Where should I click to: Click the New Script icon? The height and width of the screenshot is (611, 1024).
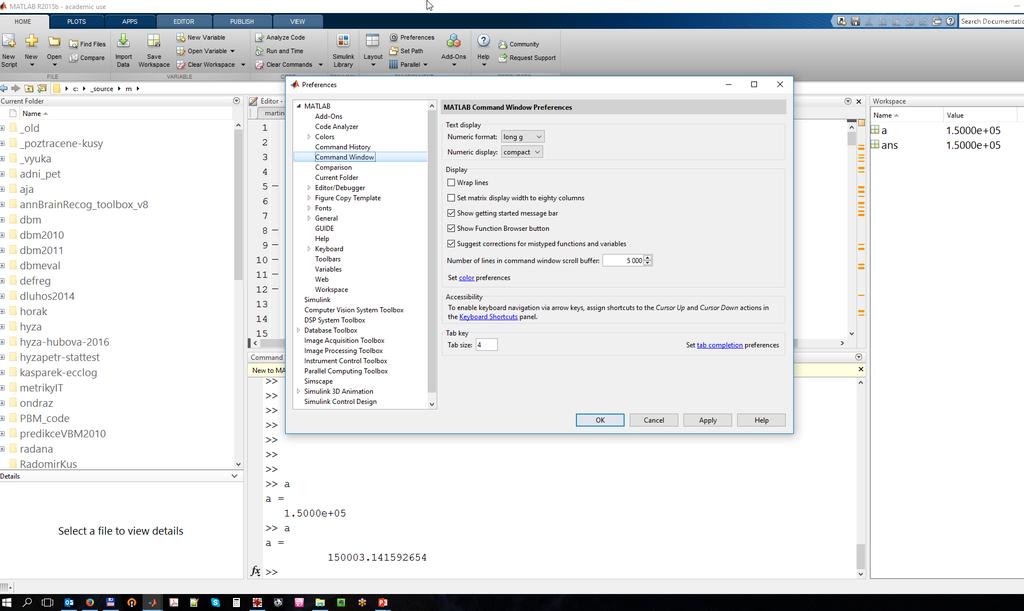(8, 42)
